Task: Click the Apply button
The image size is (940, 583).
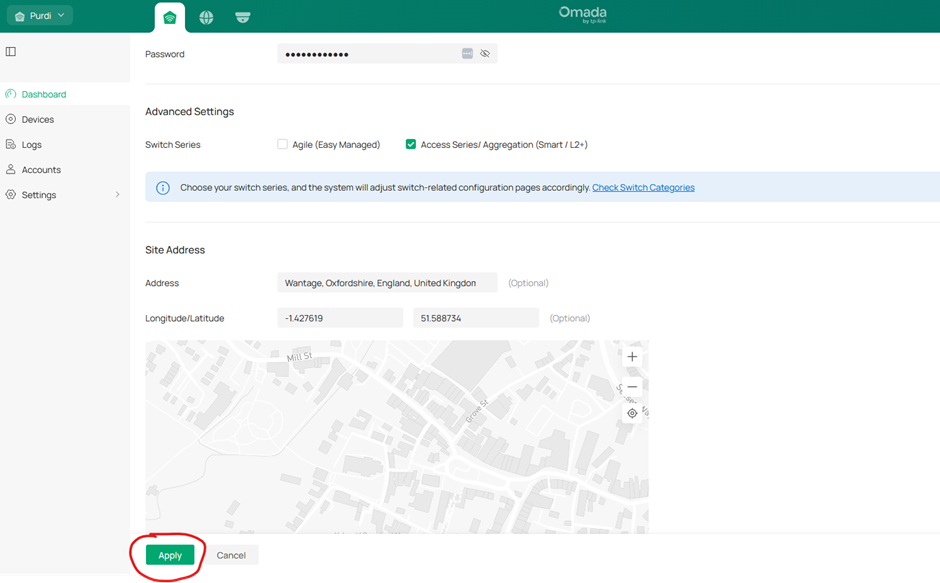Action: 170,555
